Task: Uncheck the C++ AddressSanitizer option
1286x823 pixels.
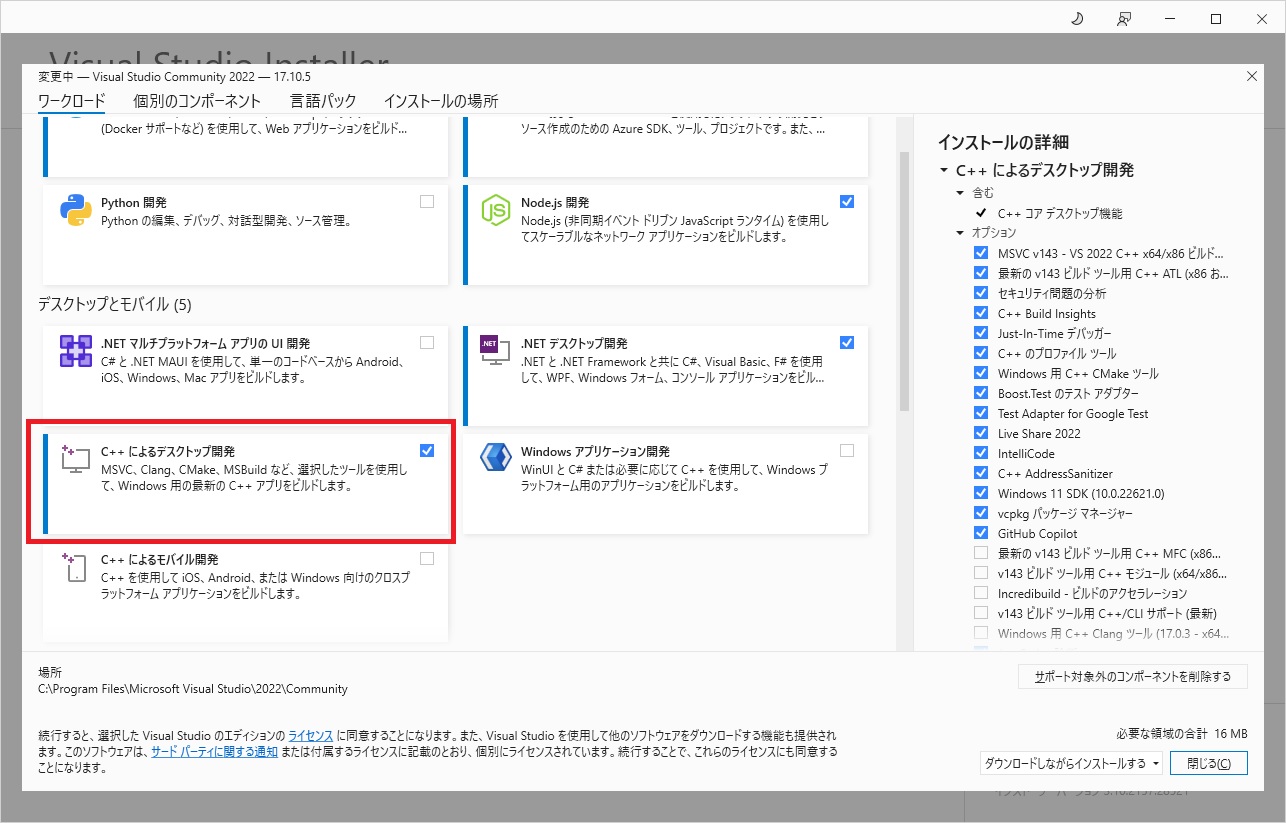Action: 980,473
